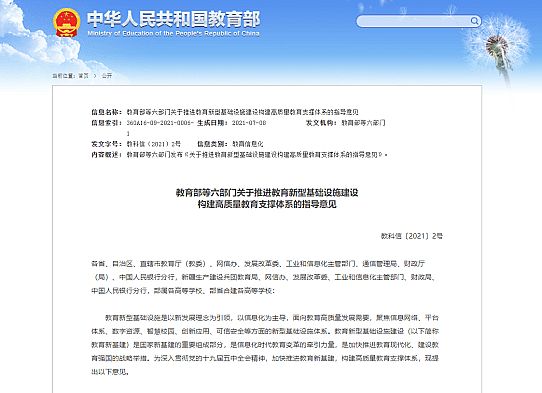Click the 信息类别 教育信息化 value
This screenshot has height=393, width=542.
pyautogui.click(x=247, y=144)
